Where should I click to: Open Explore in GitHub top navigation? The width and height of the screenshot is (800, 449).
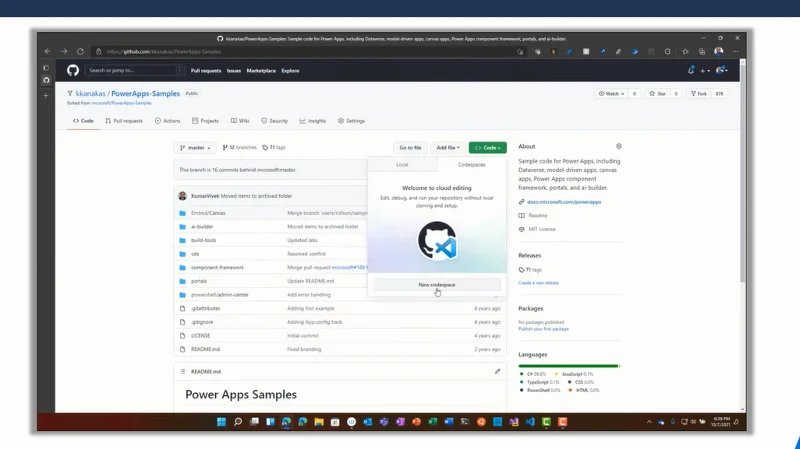click(290, 71)
